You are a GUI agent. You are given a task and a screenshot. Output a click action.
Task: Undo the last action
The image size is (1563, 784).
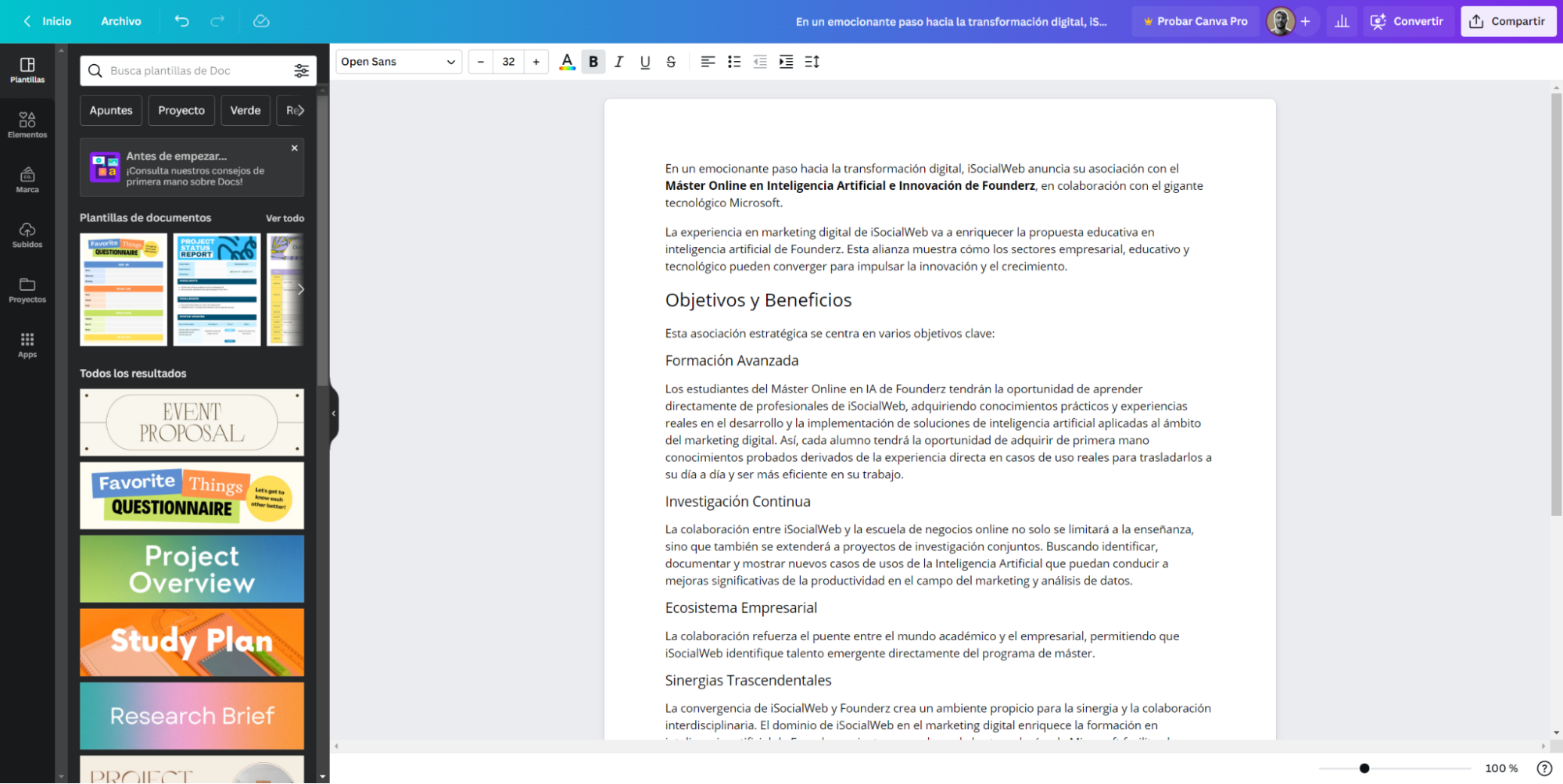tap(181, 21)
